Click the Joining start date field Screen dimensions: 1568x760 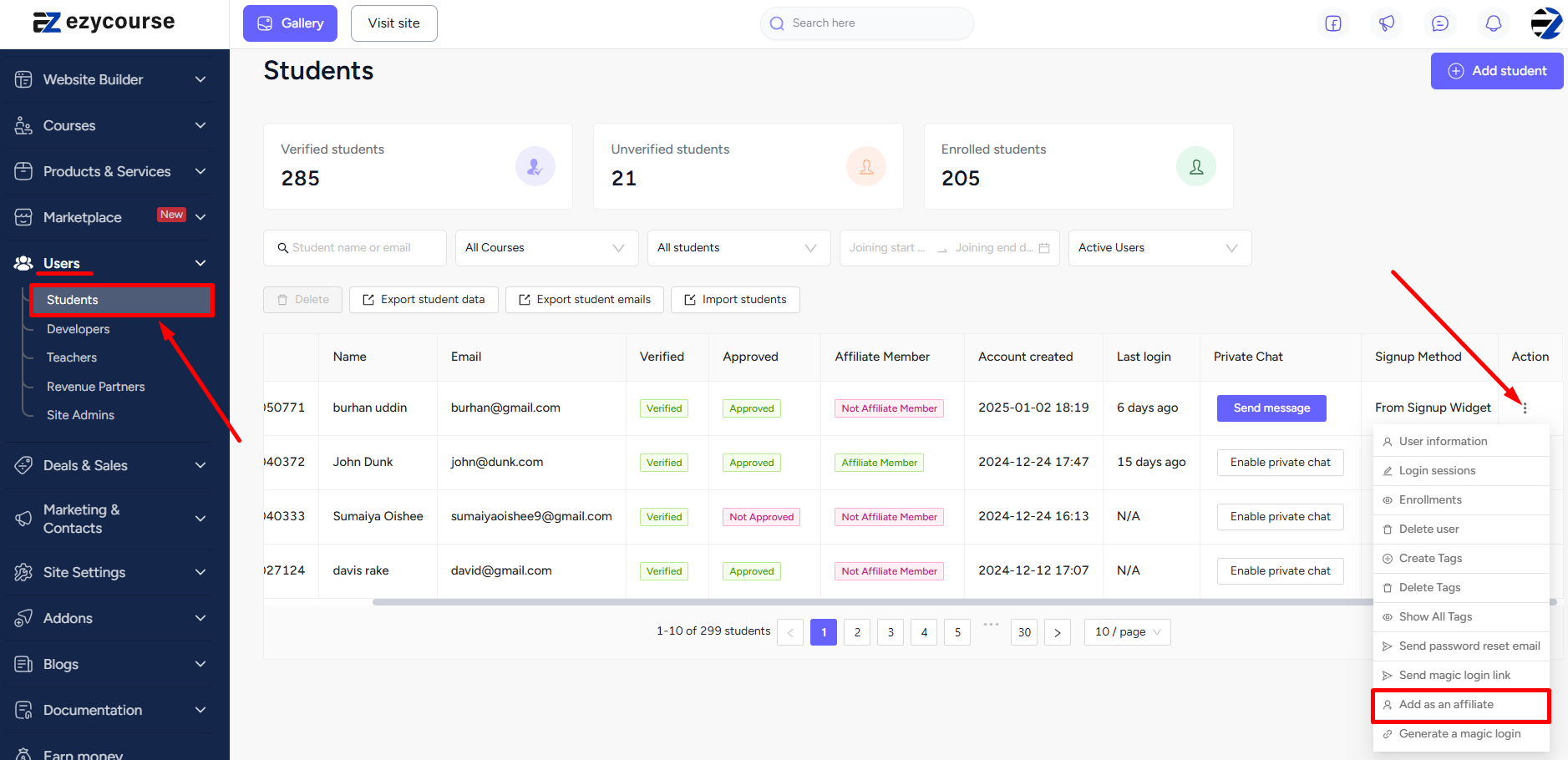point(887,248)
